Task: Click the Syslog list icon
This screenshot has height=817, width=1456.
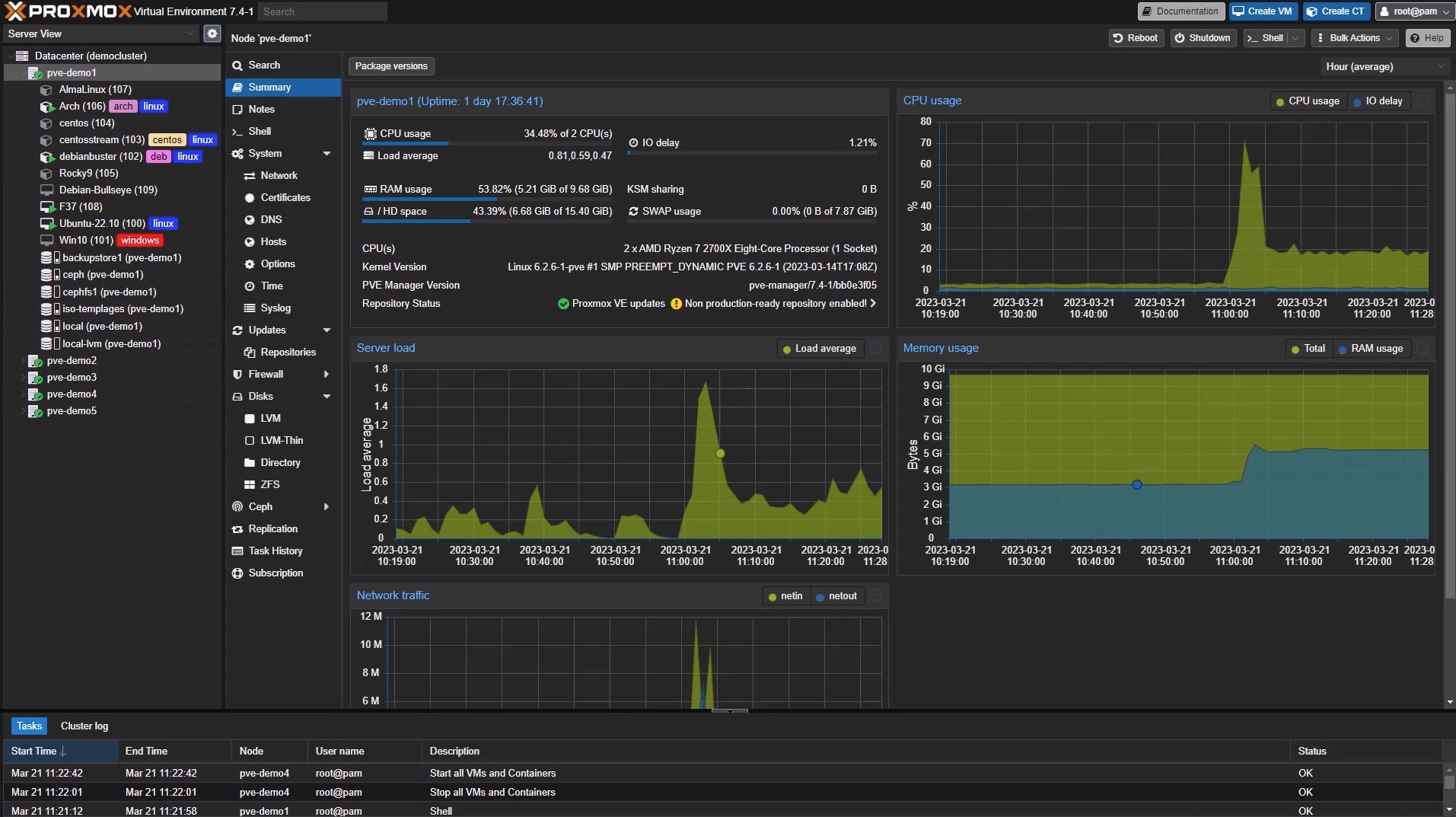Action: (x=250, y=308)
